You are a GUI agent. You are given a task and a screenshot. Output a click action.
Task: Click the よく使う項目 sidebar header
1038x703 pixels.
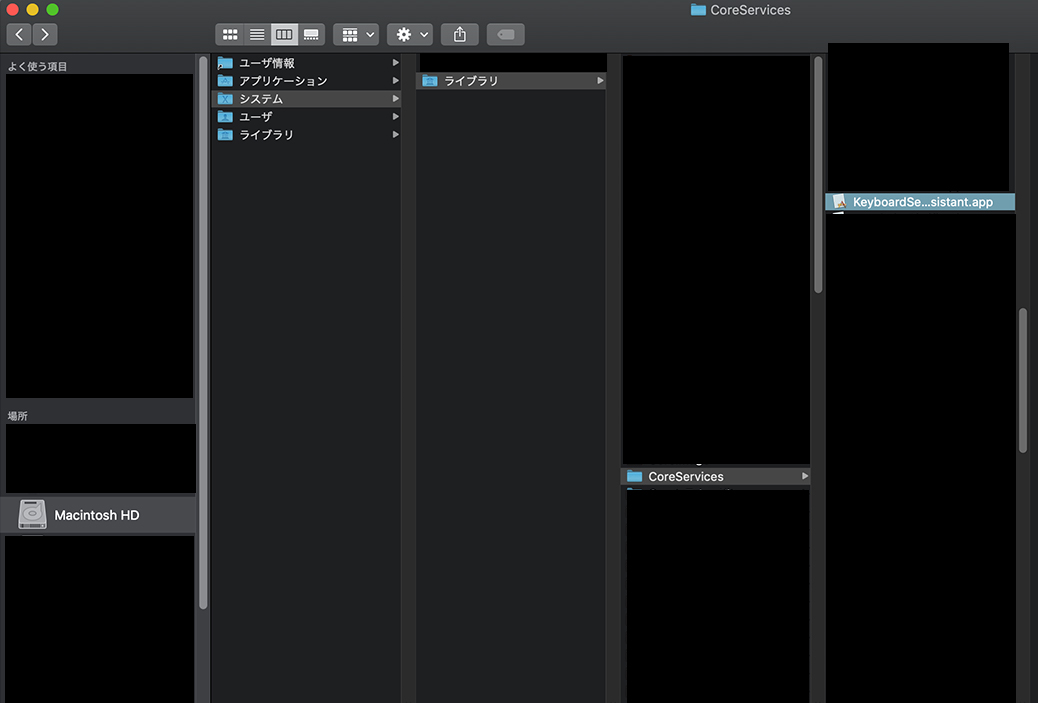(37, 66)
